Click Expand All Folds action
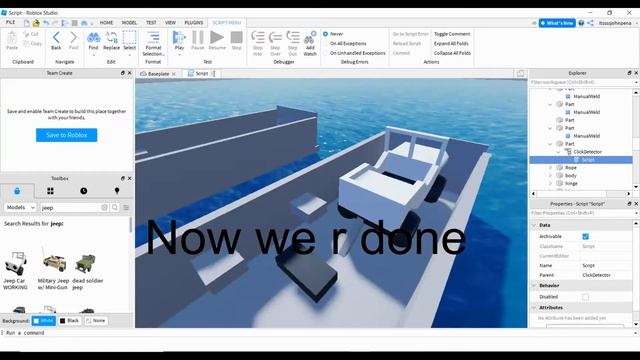The height and width of the screenshot is (360, 640). [451, 43]
